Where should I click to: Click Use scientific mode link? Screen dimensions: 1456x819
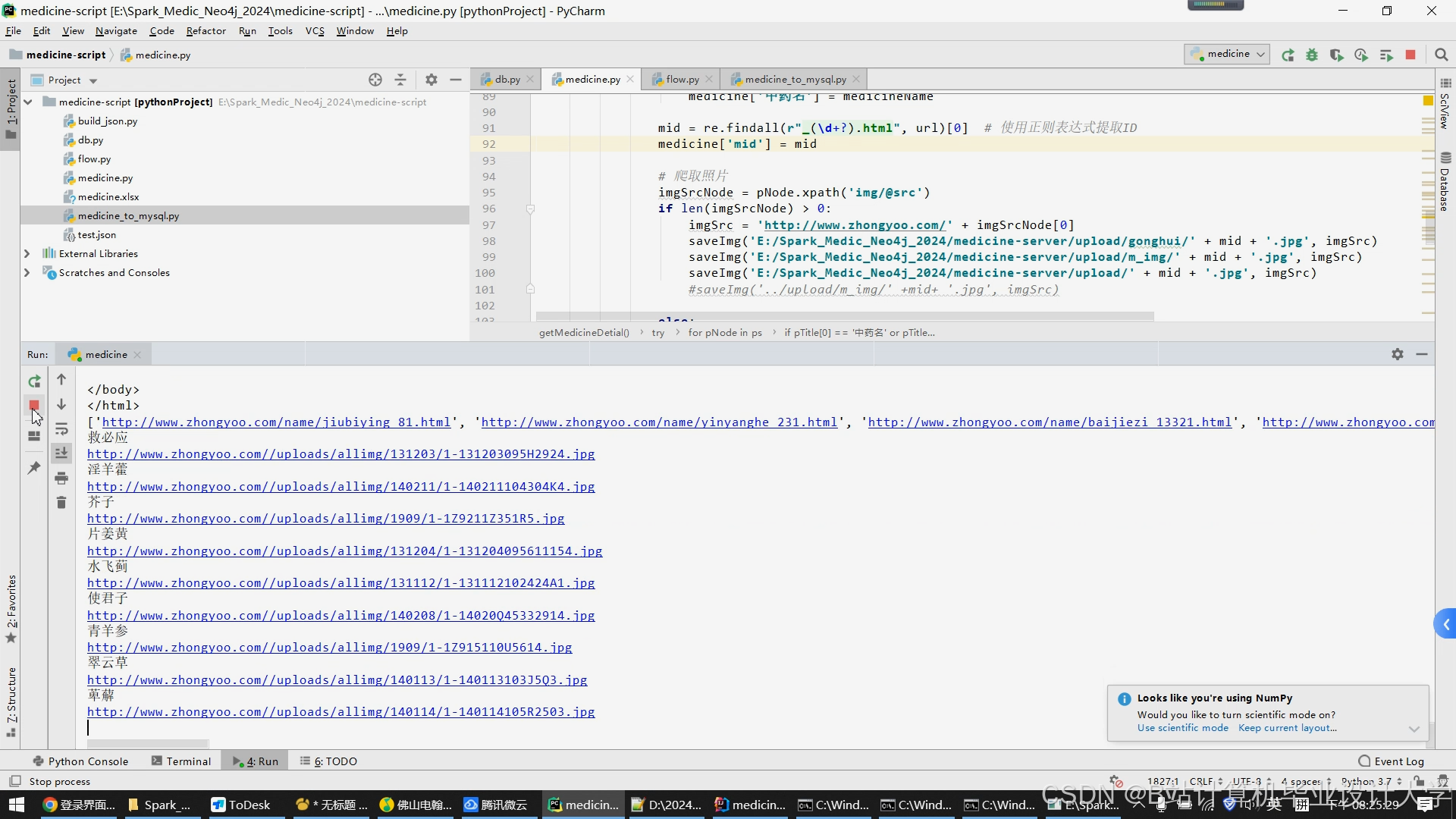coord(1182,728)
